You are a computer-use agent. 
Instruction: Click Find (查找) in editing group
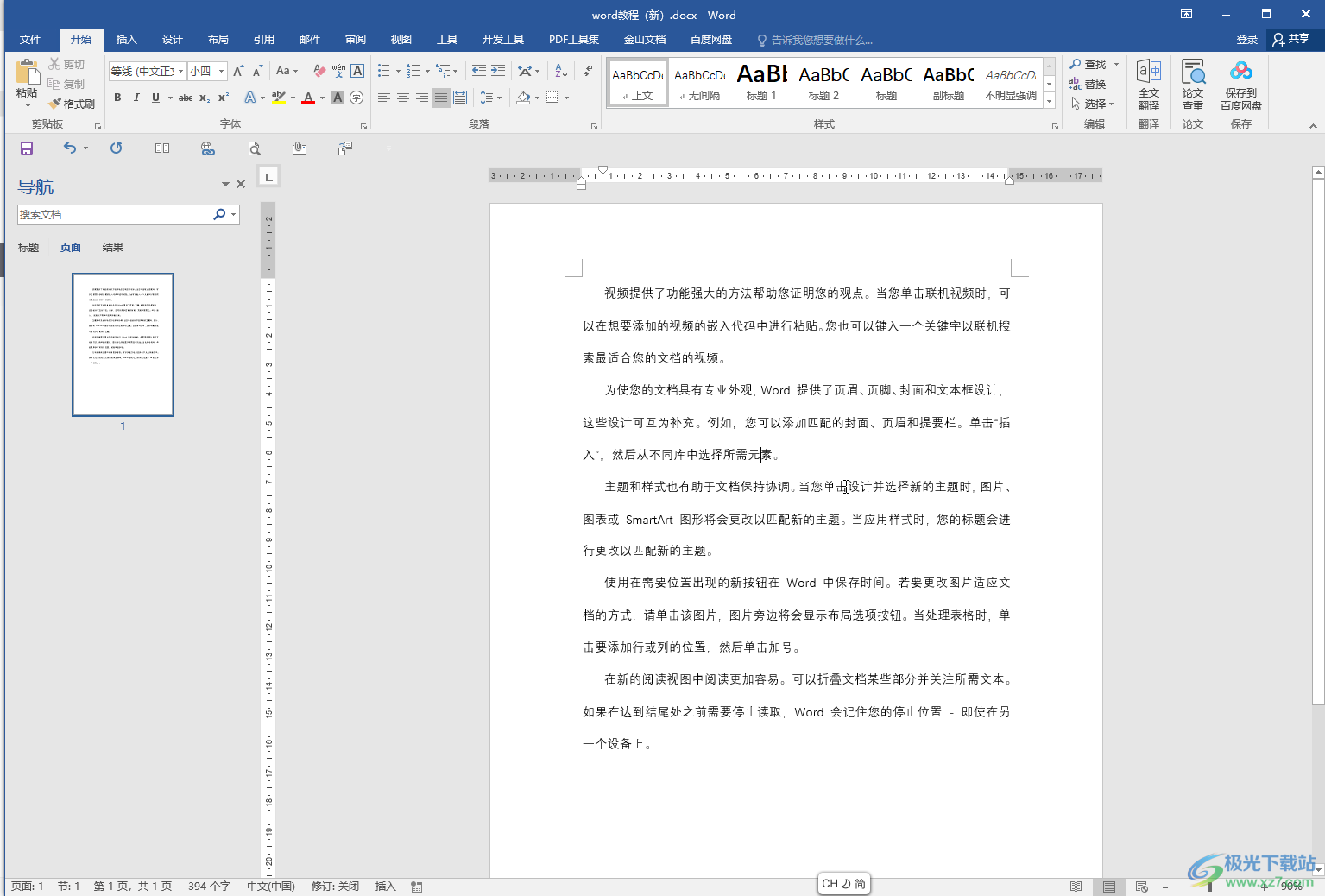[x=1088, y=64]
